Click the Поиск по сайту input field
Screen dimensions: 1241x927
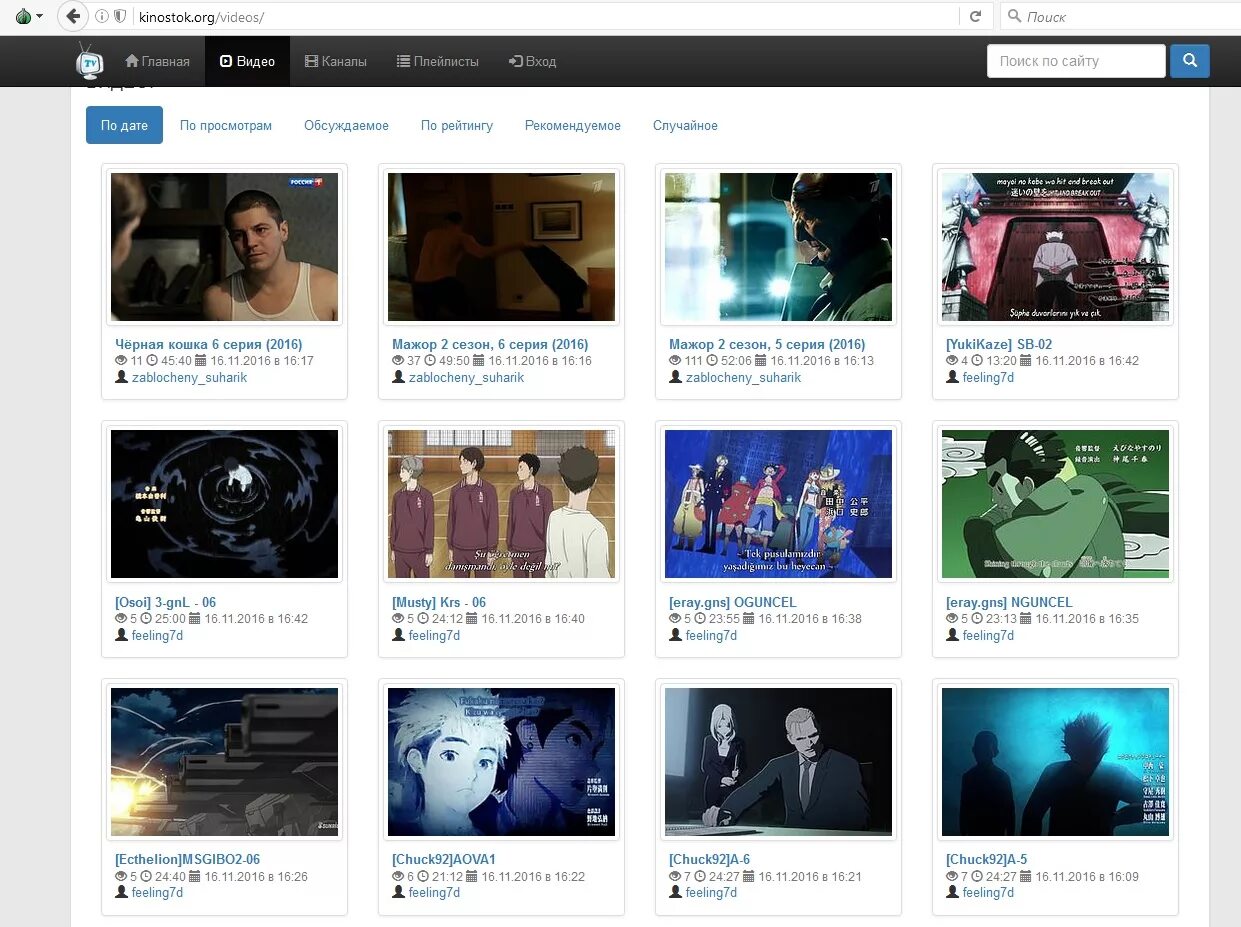pos(1076,61)
